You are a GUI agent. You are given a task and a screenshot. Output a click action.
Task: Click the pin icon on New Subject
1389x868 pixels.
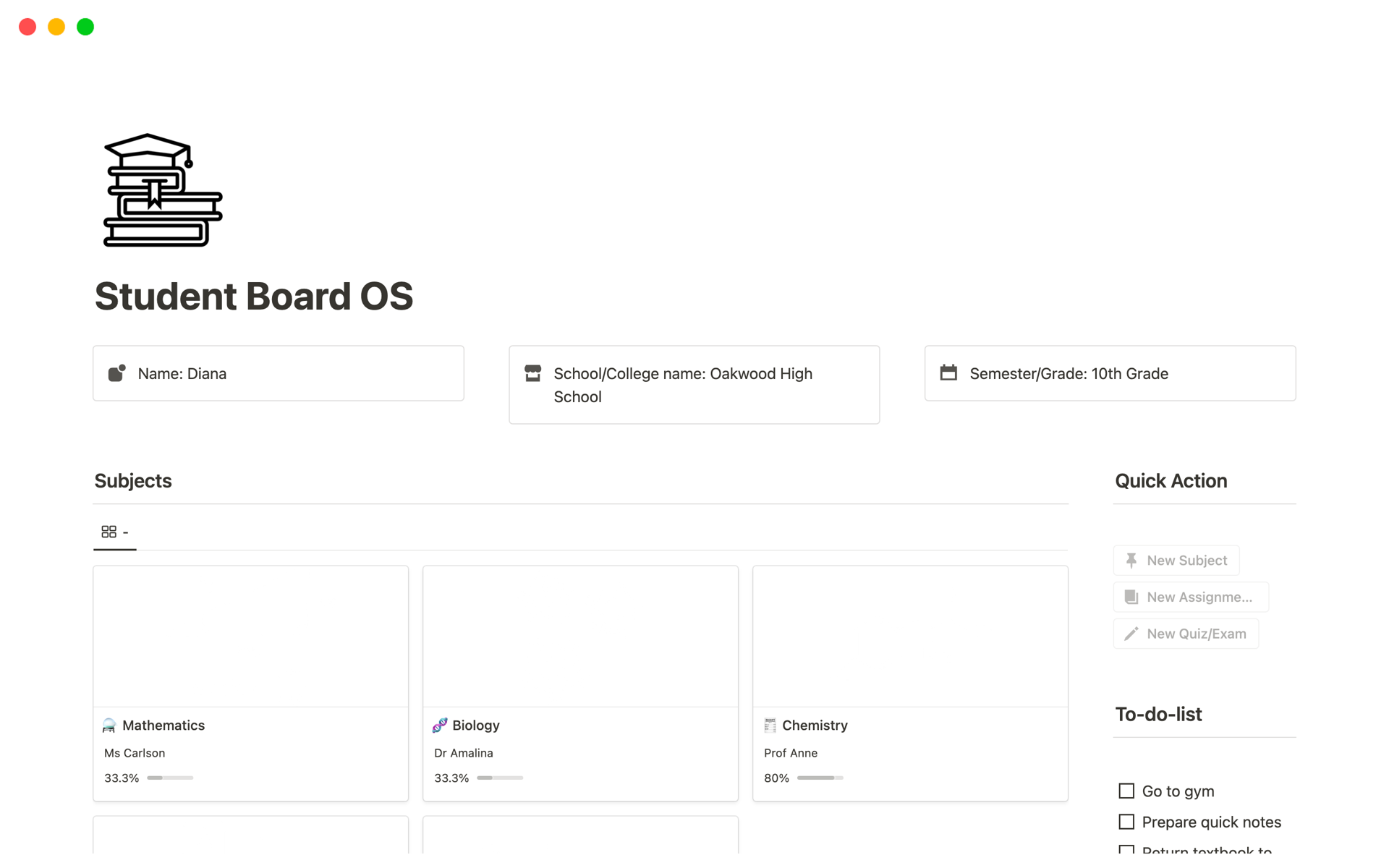click(1131, 560)
